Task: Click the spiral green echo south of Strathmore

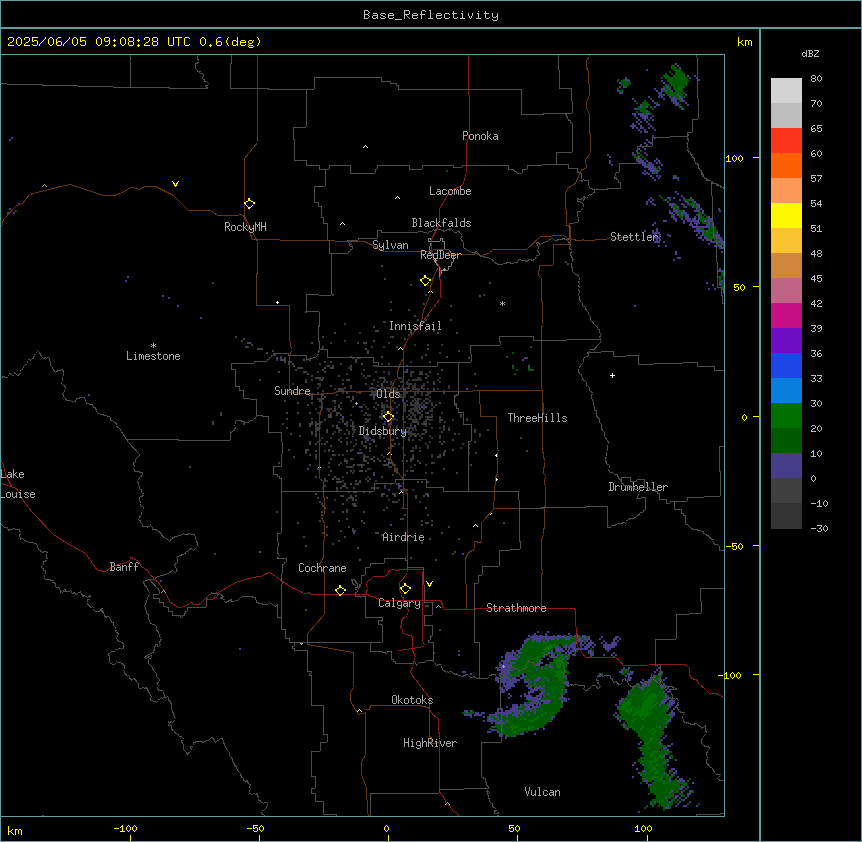Action: [539, 684]
